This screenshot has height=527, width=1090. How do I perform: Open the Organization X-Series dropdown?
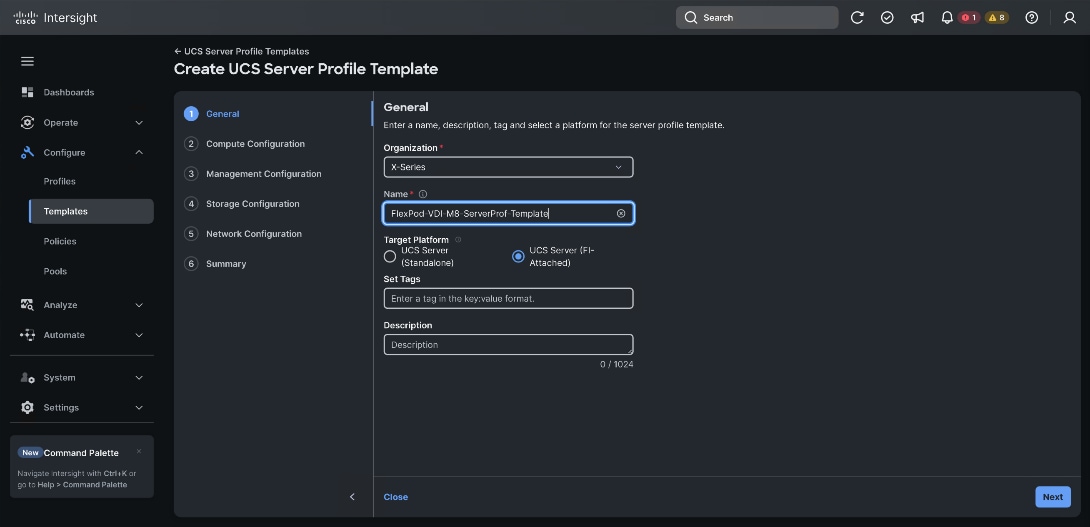click(x=508, y=167)
